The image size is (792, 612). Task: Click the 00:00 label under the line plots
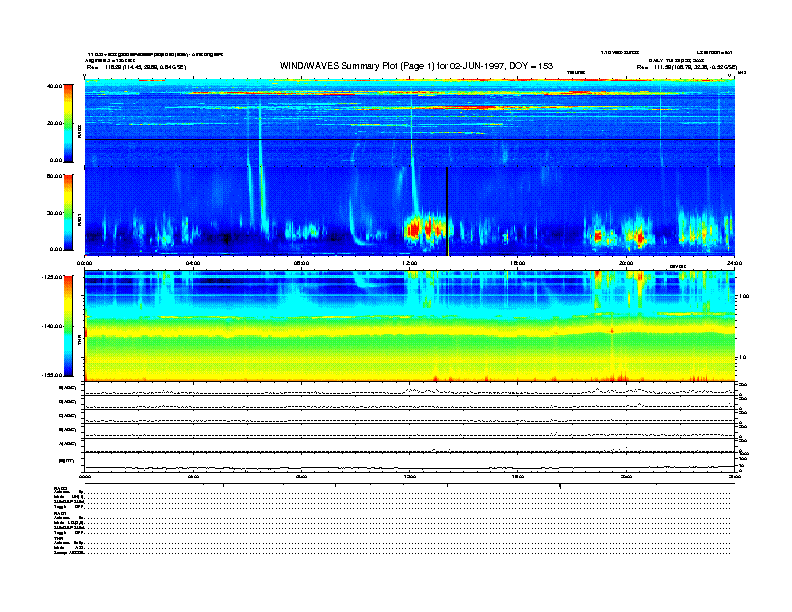point(84,476)
